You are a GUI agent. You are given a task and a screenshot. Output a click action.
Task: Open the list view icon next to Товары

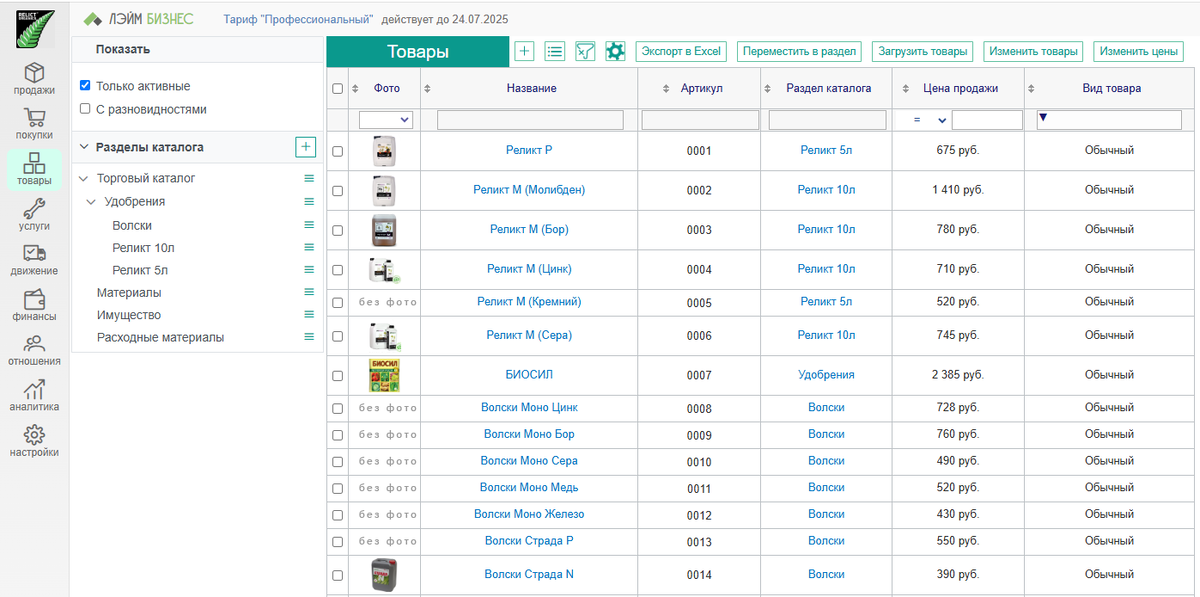click(555, 51)
